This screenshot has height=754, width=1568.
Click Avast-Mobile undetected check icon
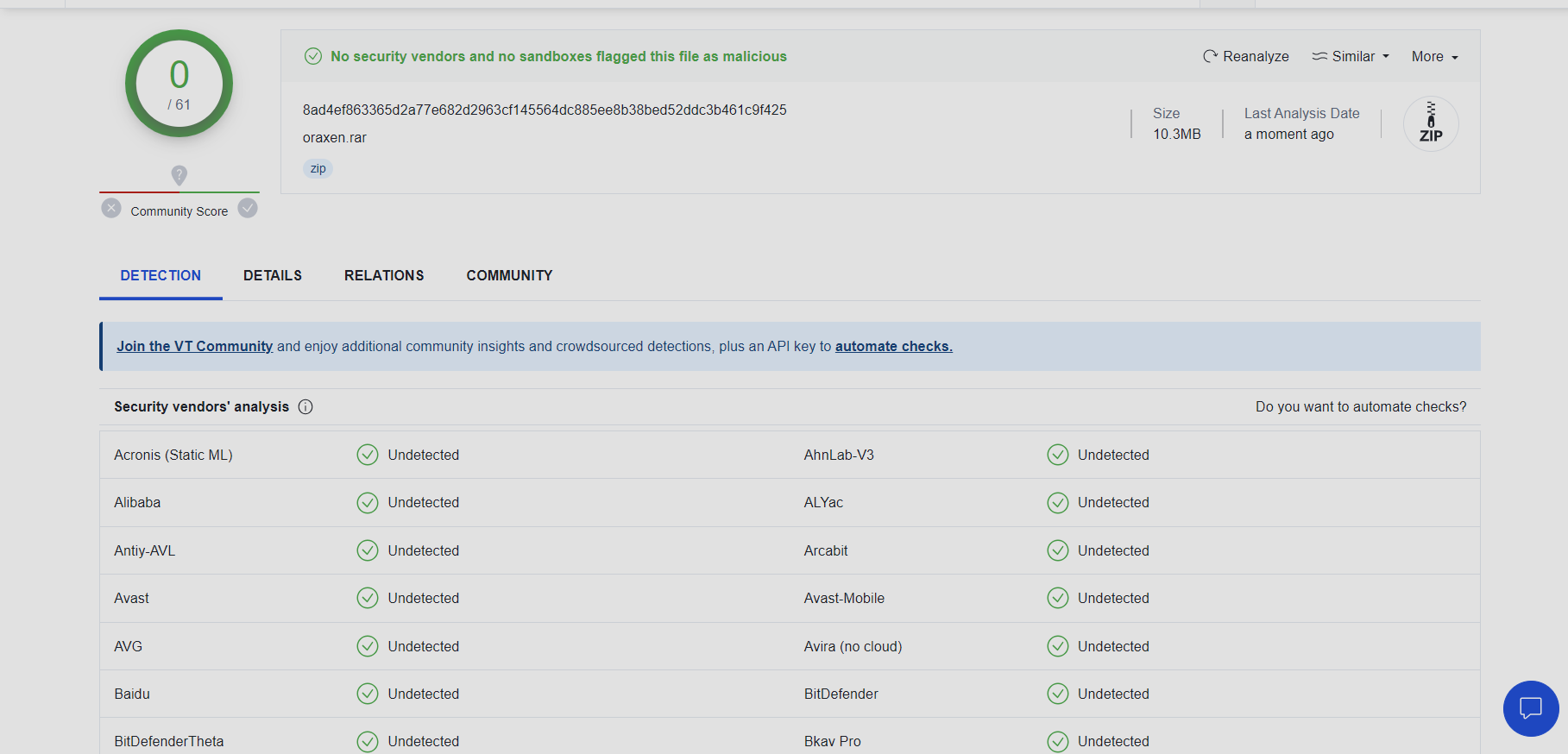pyautogui.click(x=1058, y=598)
